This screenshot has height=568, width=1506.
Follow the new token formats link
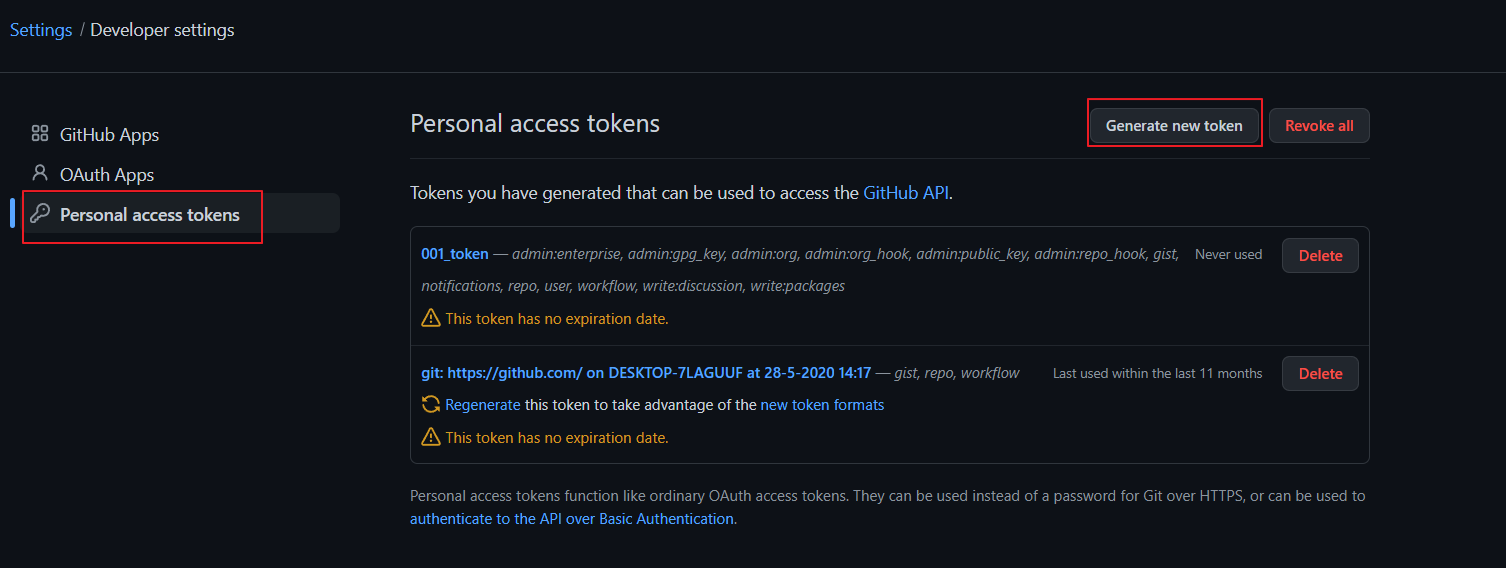(822, 405)
